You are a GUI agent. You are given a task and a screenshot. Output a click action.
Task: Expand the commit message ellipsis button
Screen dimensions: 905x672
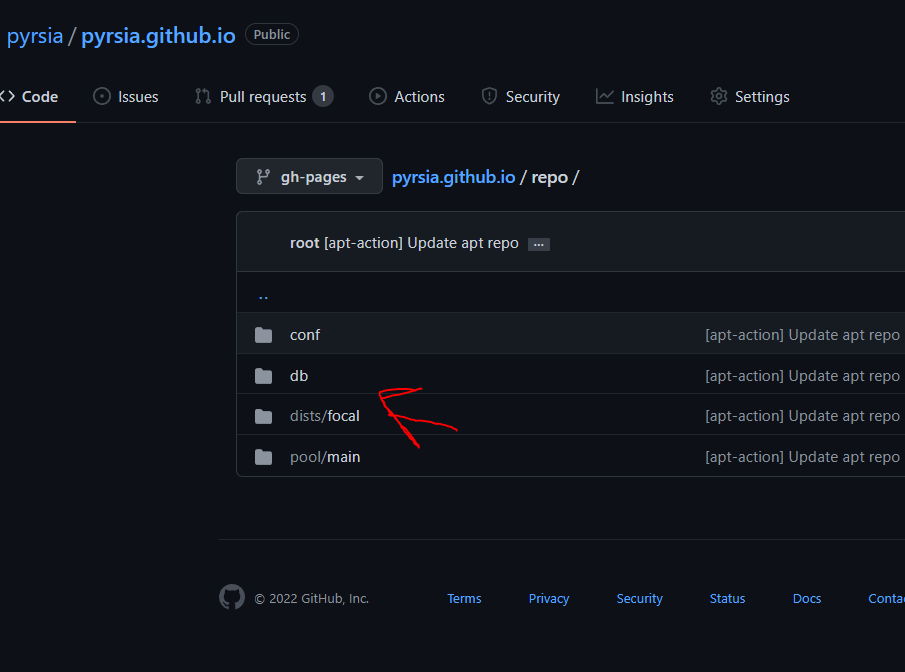pos(538,244)
